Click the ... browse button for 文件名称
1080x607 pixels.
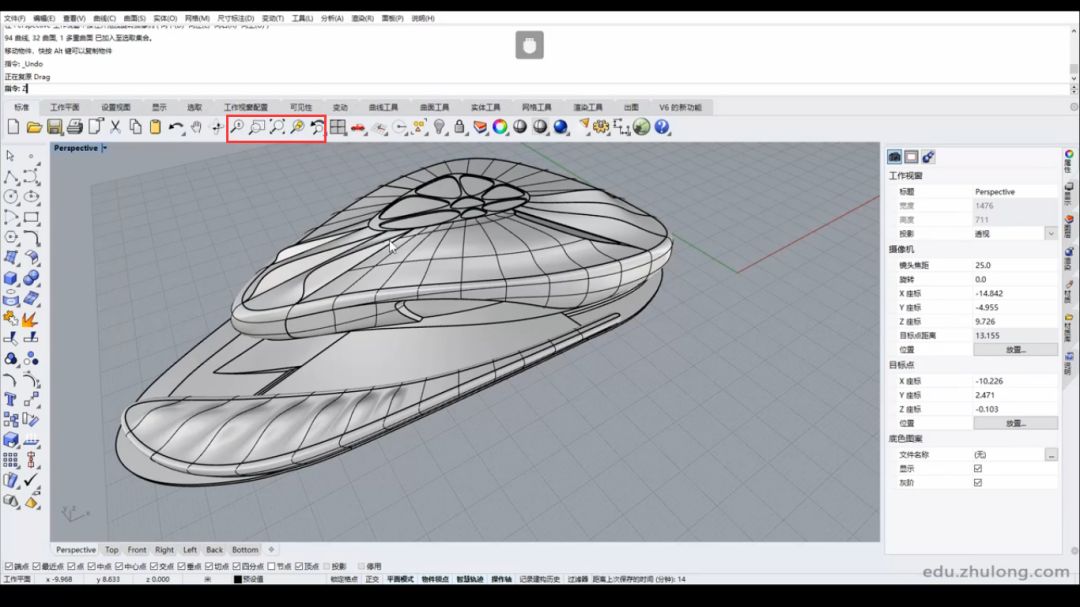coord(1051,455)
